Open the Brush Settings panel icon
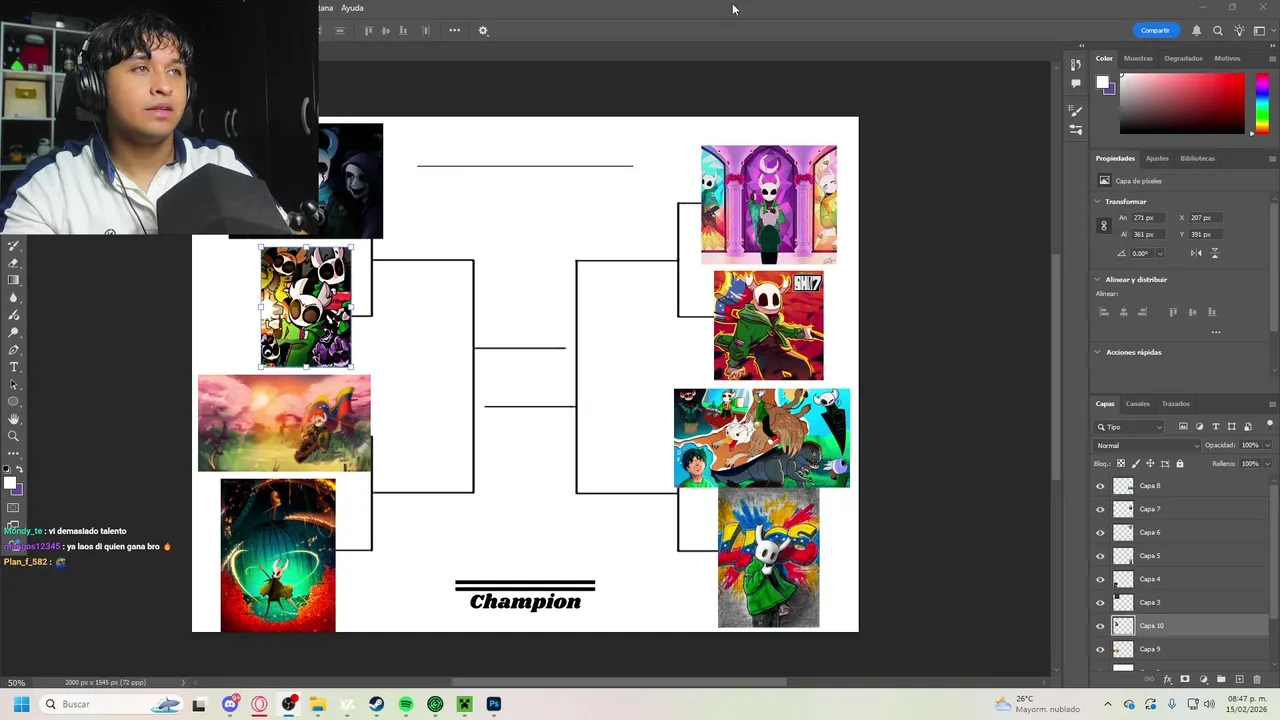 (1075, 110)
